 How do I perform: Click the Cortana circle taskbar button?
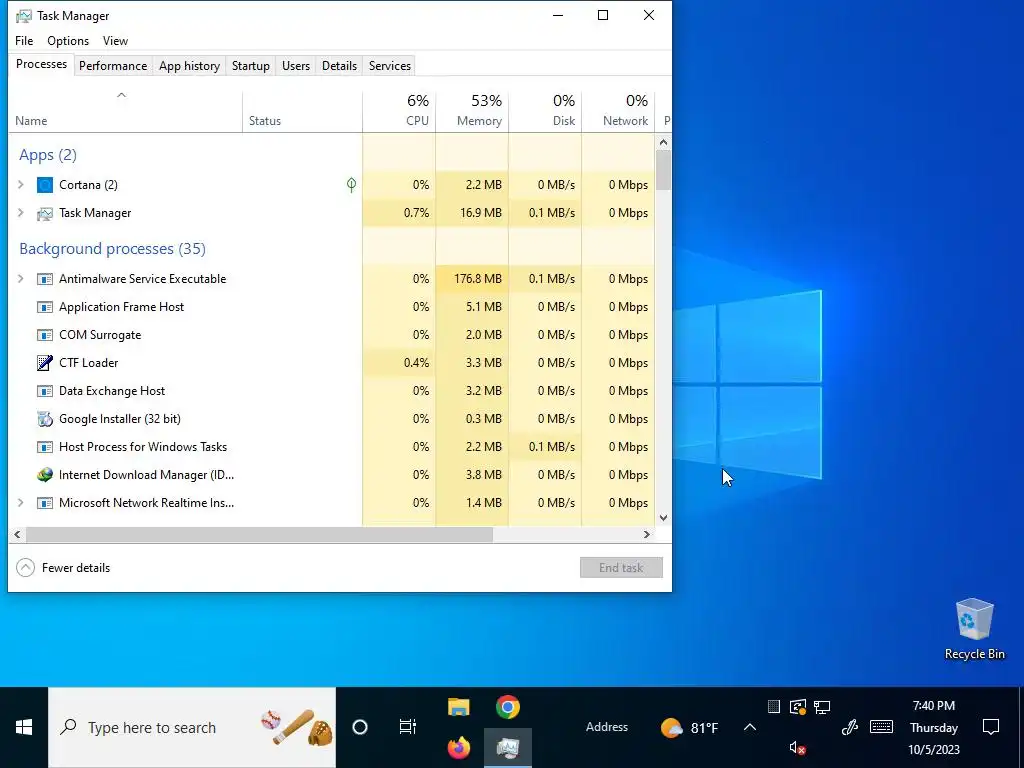click(x=360, y=727)
